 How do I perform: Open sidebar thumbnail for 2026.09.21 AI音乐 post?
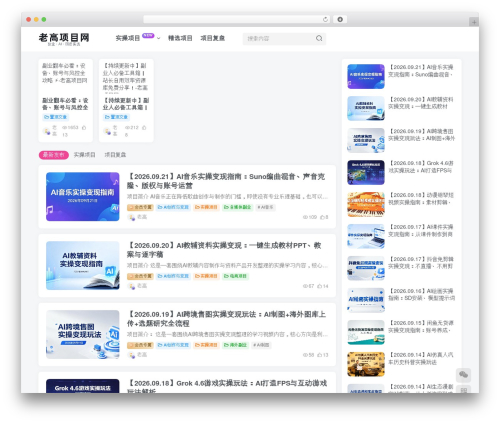click(366, 77)
